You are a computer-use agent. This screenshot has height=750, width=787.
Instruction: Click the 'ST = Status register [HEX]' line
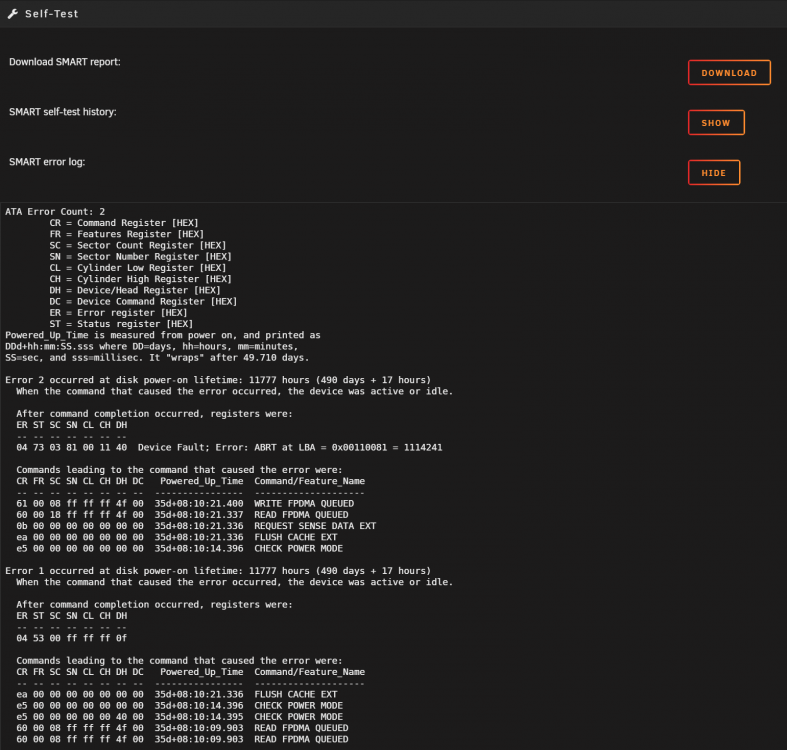click(121, 324)
